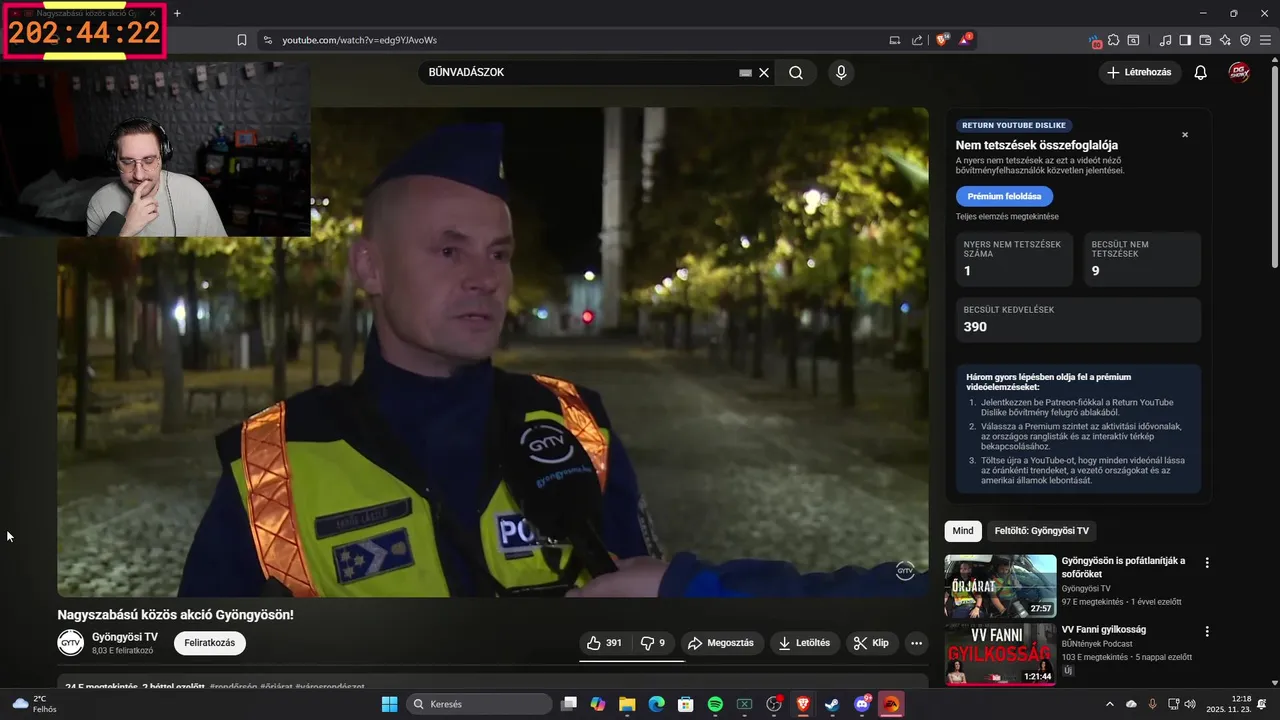Open the volume speaker tray icon
Viewport: 1280px width, 720px height.
pyautogui.click(x=1189, y=704)
